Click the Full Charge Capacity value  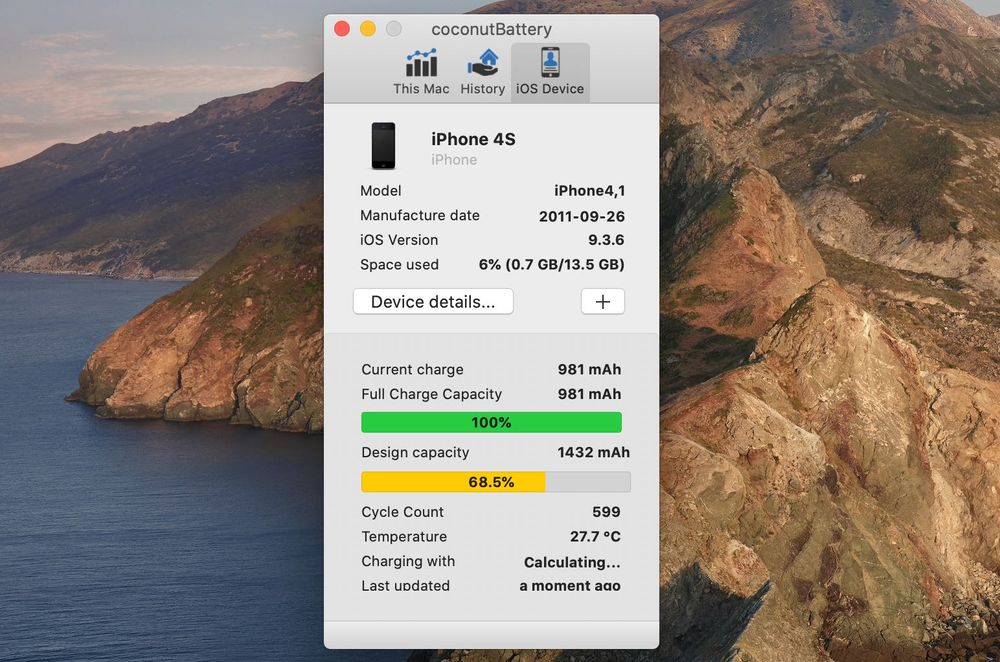[589, 394]
